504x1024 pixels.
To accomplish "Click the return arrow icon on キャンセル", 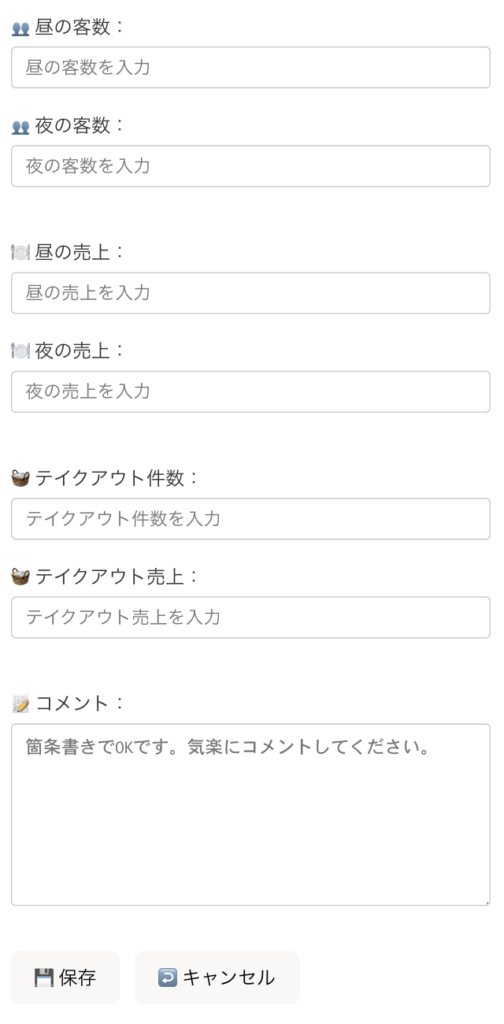I will pyautogui.click(x=167, y=978).
